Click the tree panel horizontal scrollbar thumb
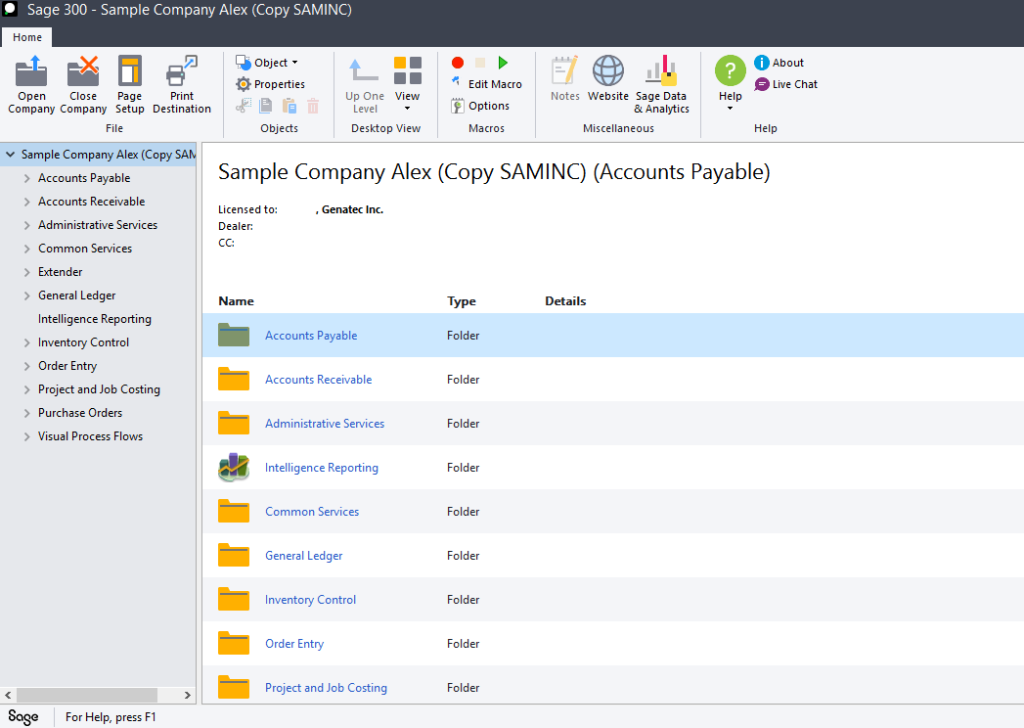1024x728 pixels. coord(87,695)
